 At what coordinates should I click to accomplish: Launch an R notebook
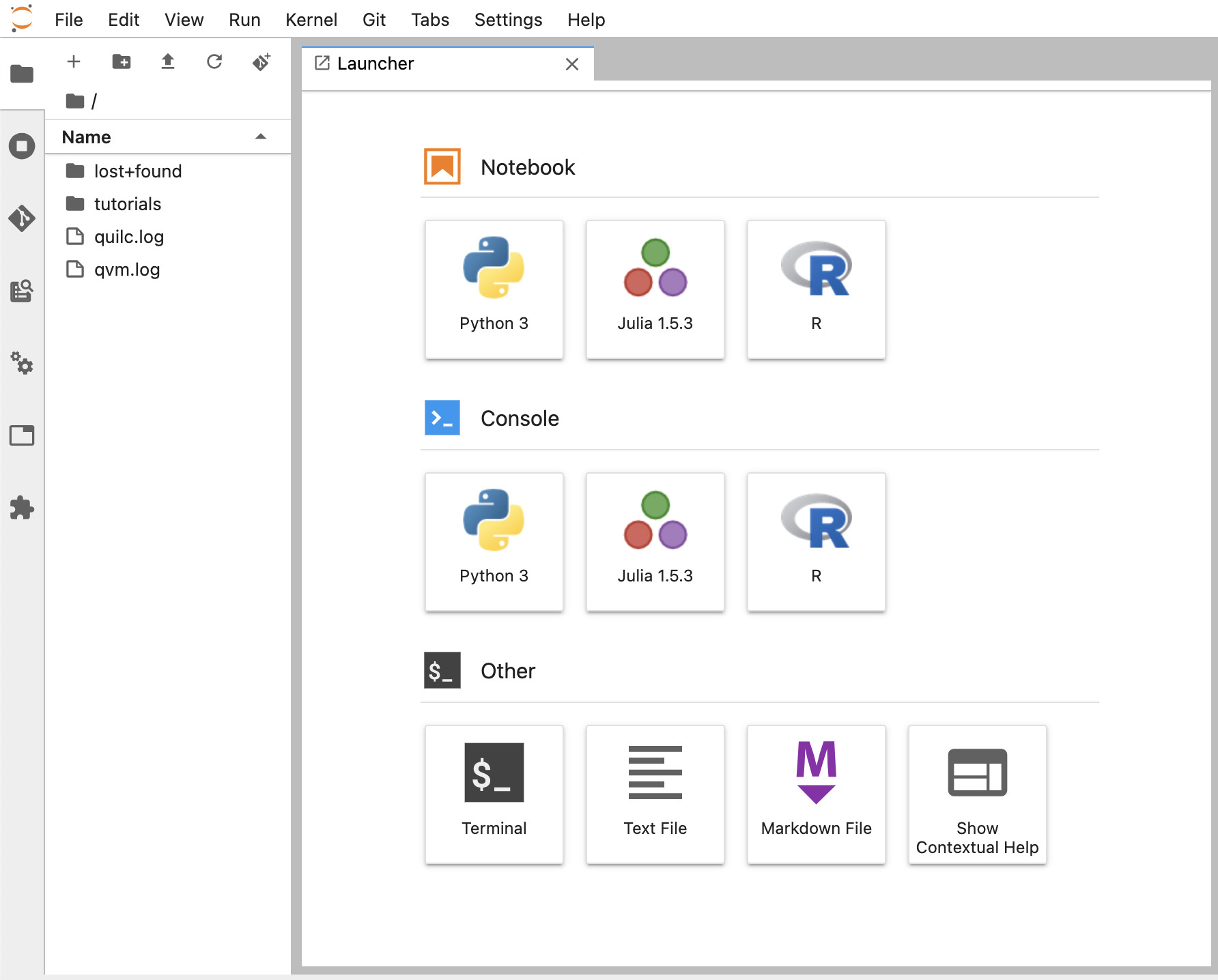tap(817, 289)
